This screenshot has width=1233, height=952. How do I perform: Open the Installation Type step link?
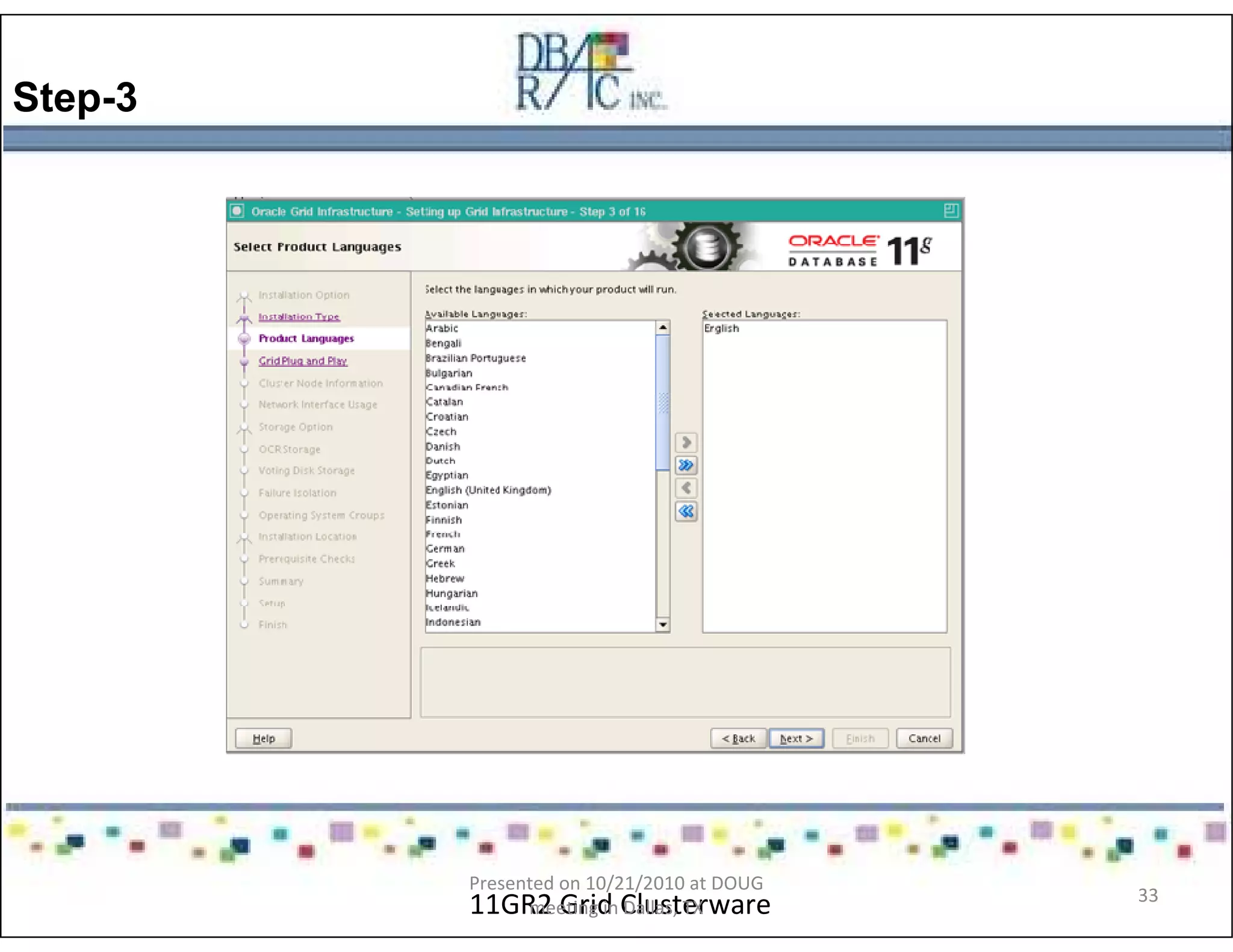coord(299,317)
